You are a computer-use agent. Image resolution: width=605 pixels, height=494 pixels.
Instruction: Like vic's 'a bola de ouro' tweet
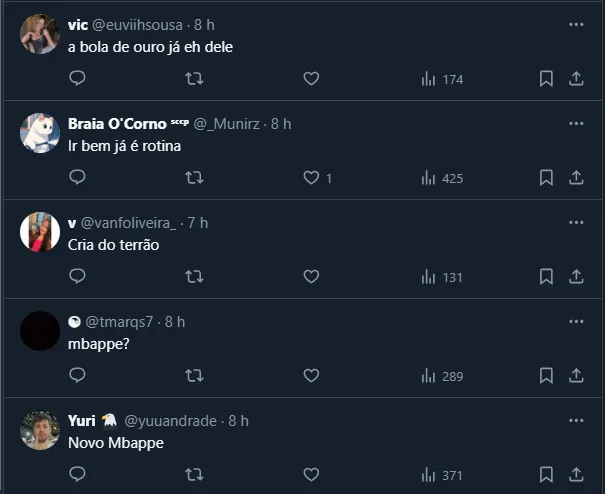pos(311,79)
